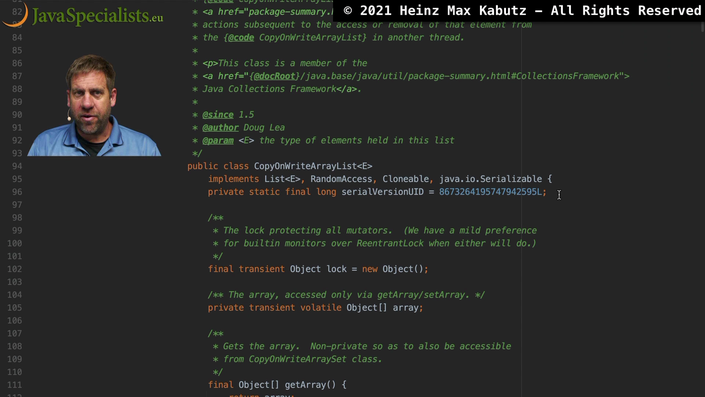
Task: Click gutter line number 102
Action: point(14,269)
